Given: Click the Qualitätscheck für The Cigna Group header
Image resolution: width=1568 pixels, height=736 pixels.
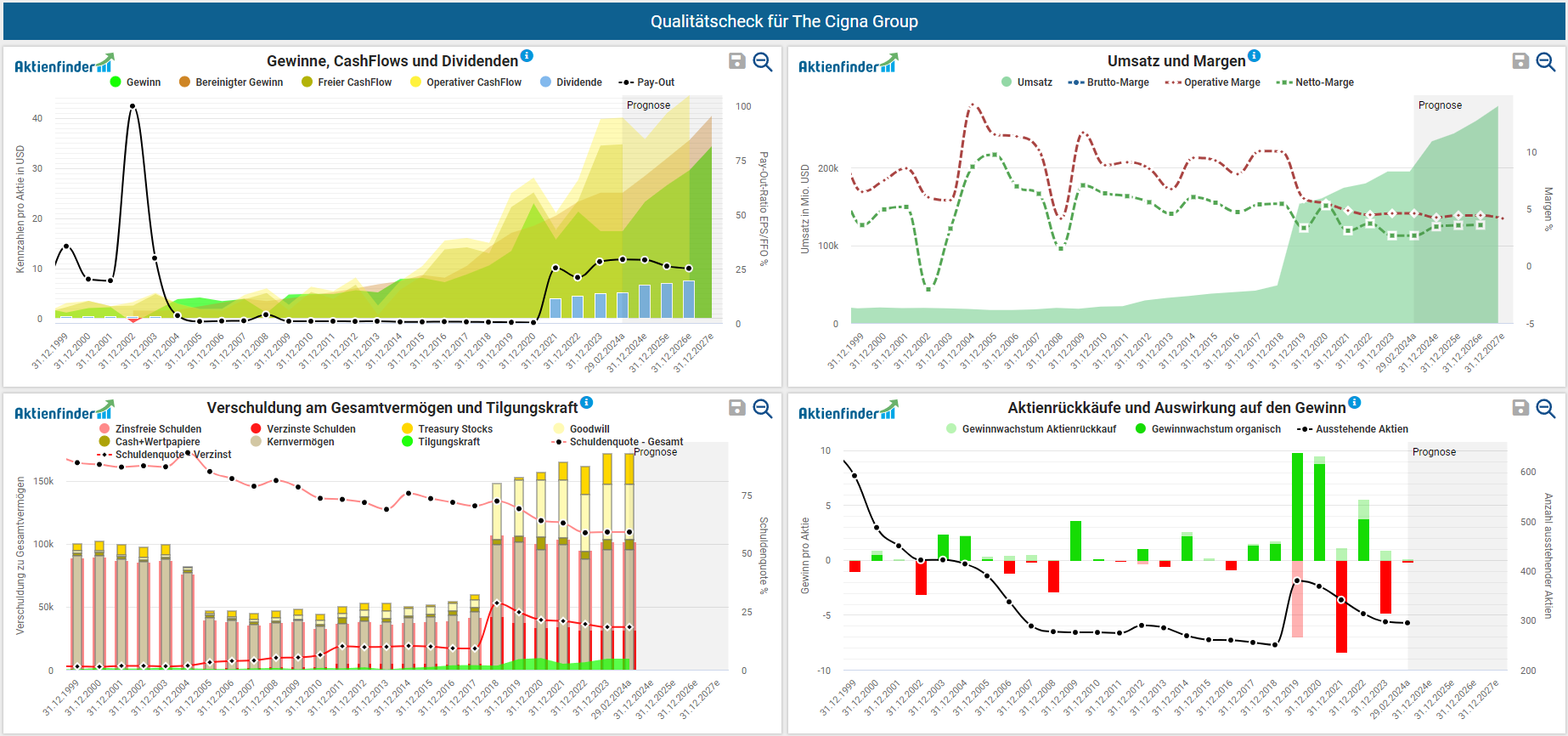Looking at the screenshot, I should click(x=784, y=21).
